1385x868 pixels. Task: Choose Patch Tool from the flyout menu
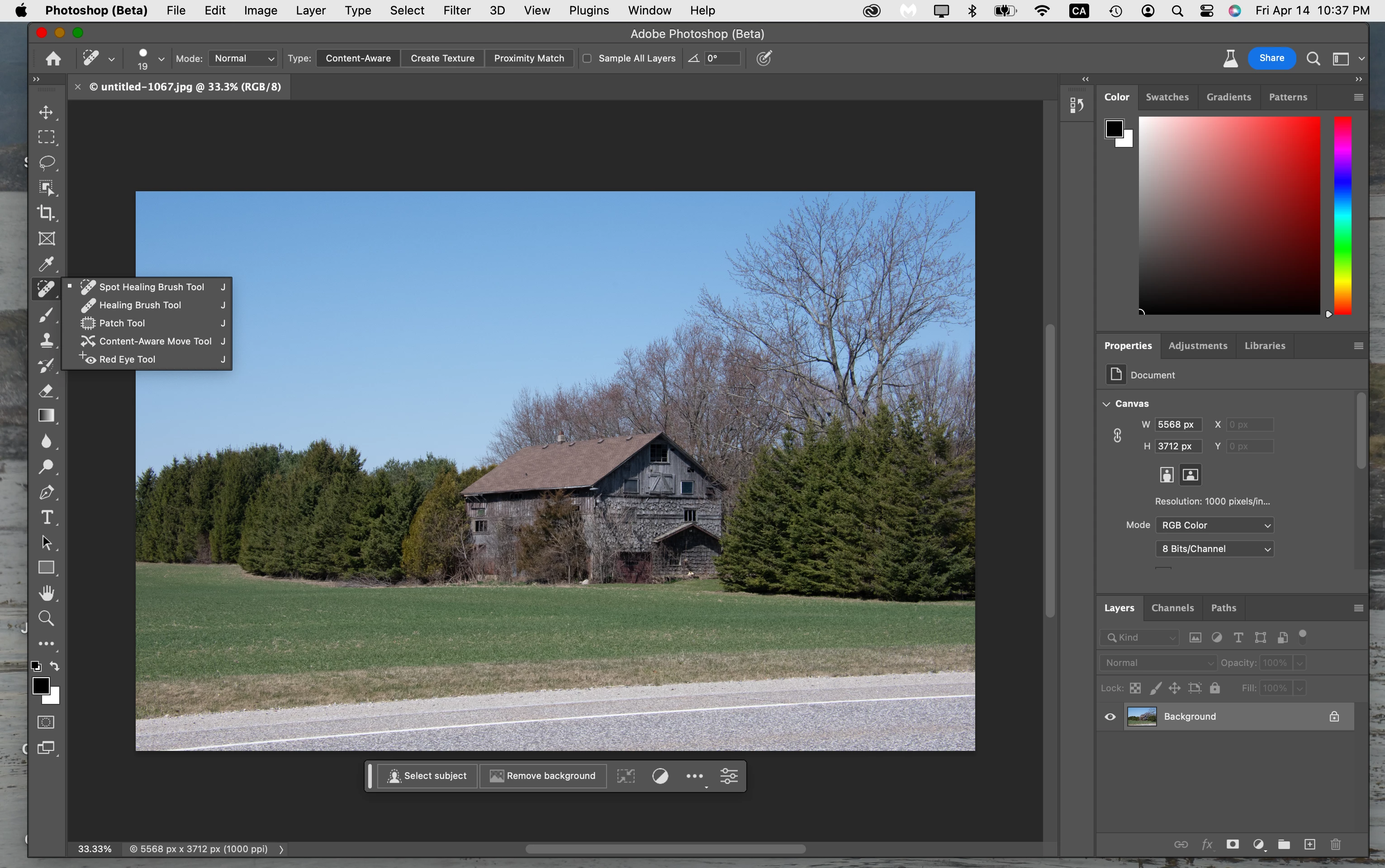[122, 323]
